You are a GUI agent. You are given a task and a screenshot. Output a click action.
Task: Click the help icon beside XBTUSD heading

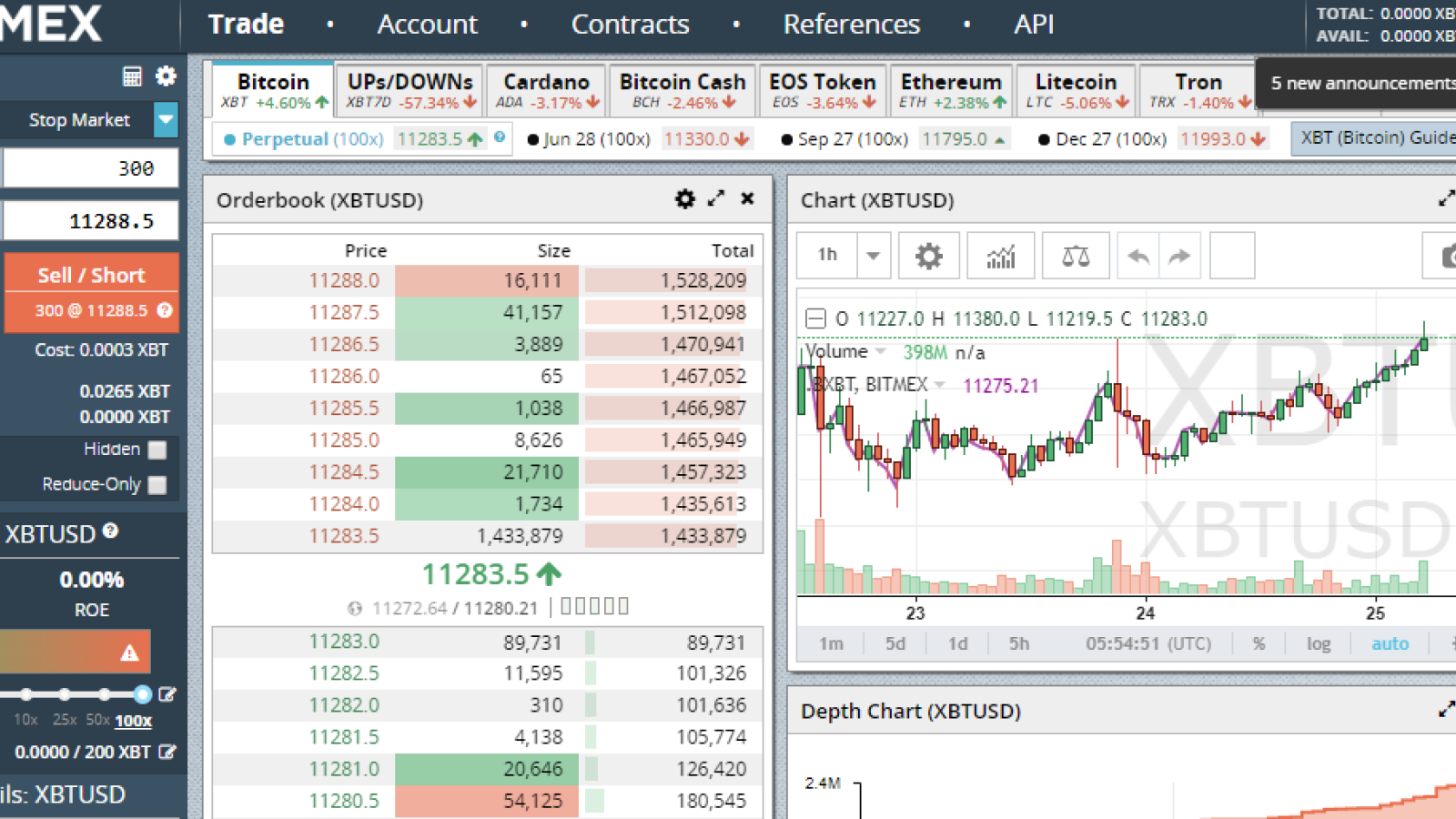point(111,531)
